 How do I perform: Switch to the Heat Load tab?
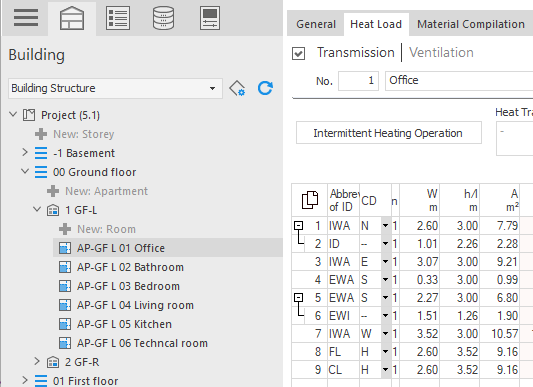coord(376,24)
